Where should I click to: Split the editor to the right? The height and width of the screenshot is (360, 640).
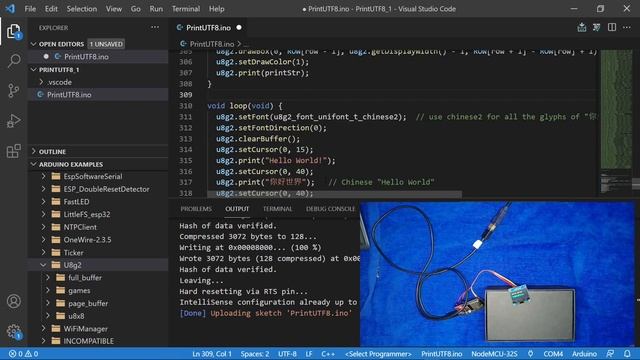[611, 27]
